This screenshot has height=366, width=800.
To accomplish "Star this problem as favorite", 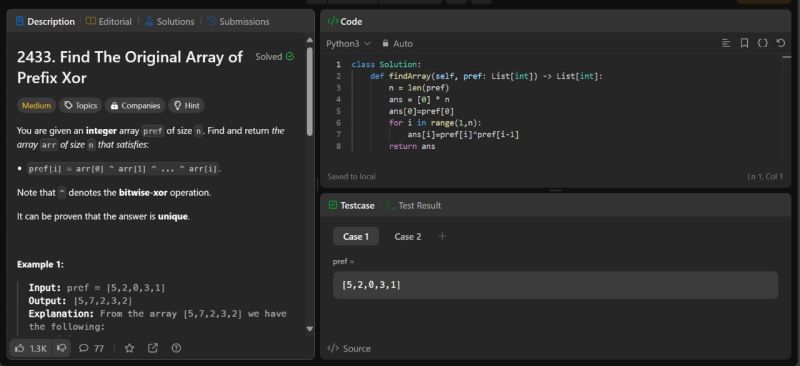I will pos(130,348).
